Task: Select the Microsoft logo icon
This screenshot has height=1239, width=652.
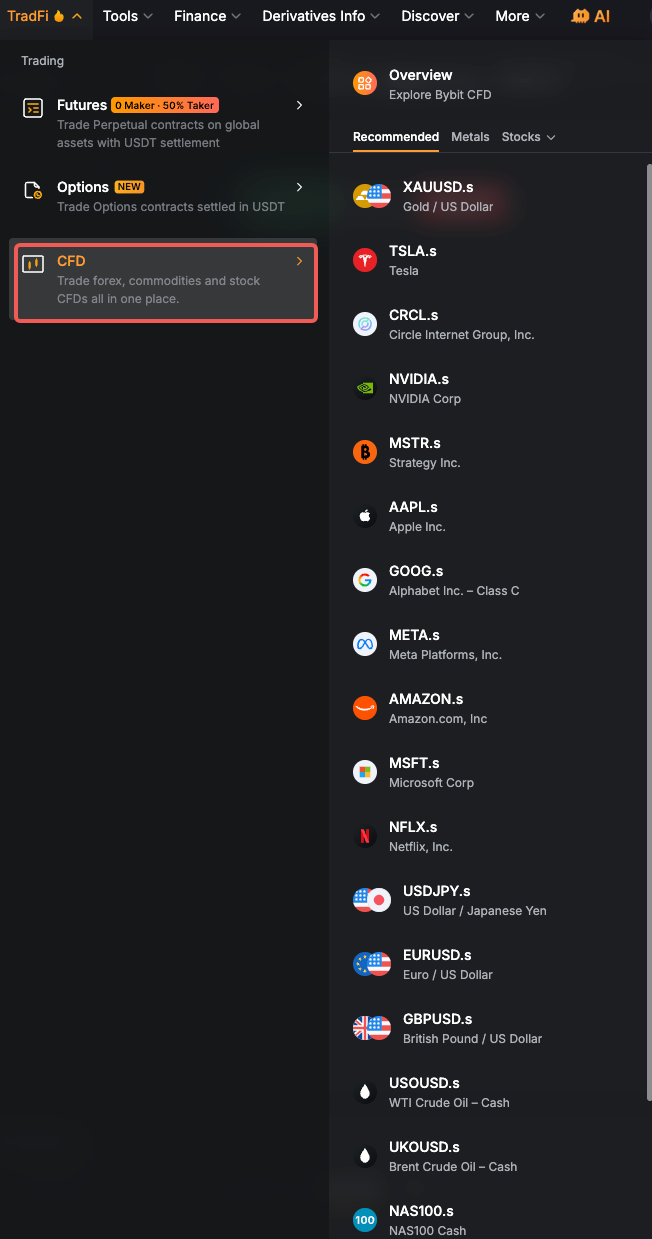Action: [365, 772]
